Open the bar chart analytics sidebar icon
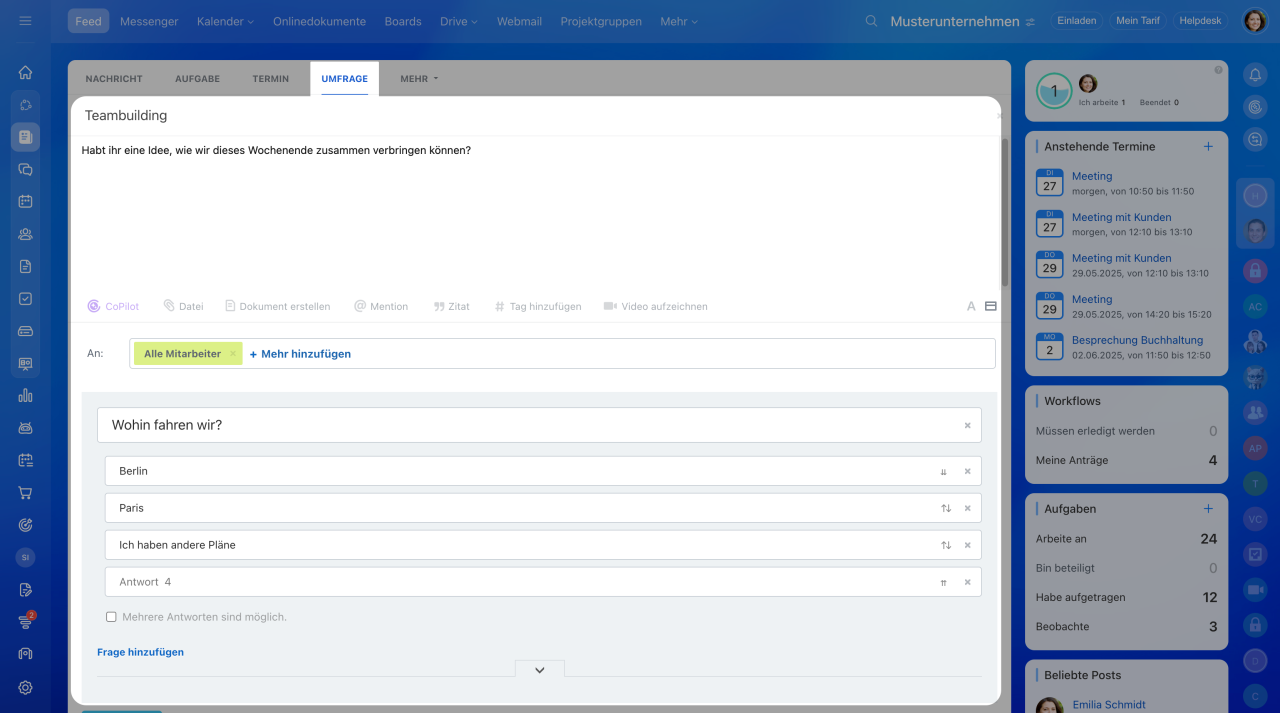This screenshot has height=713, width=1280. point(25,395)
